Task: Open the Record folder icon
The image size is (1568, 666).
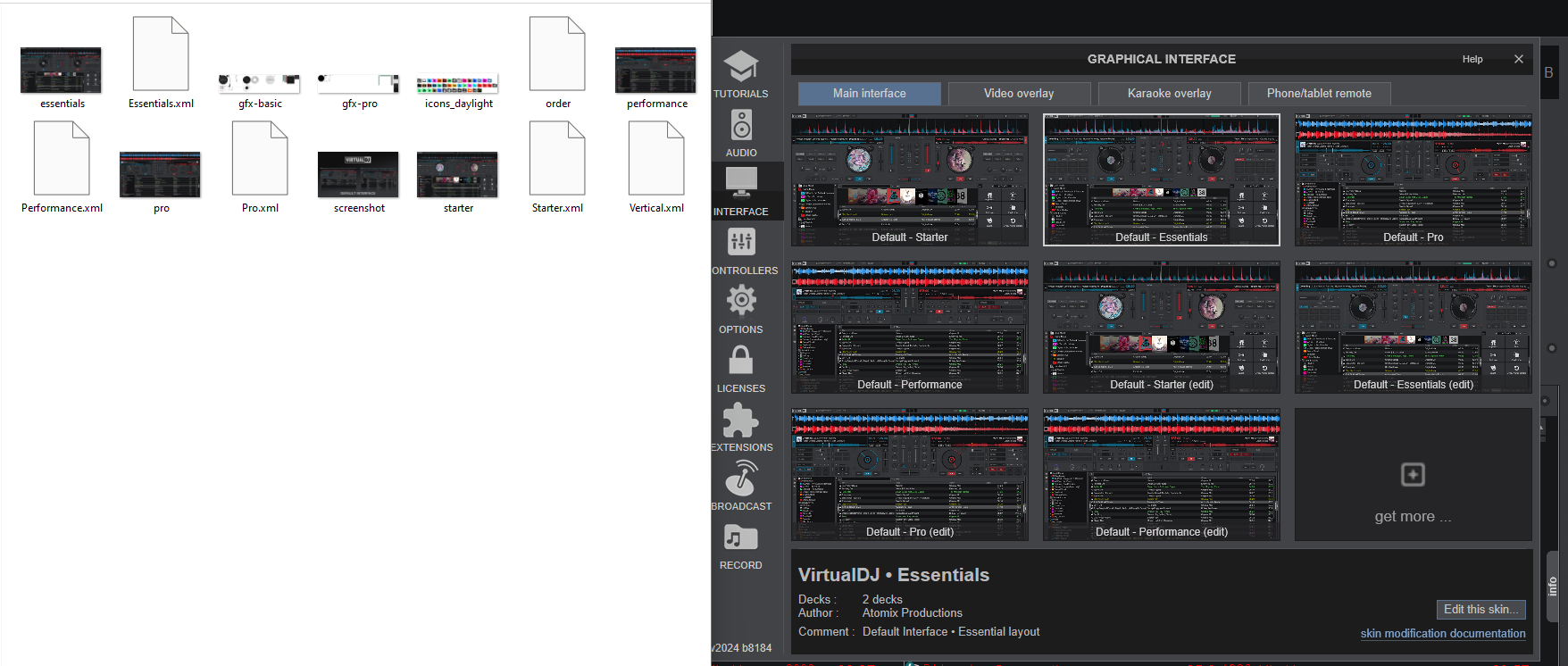Action: (x=741, y=537)
